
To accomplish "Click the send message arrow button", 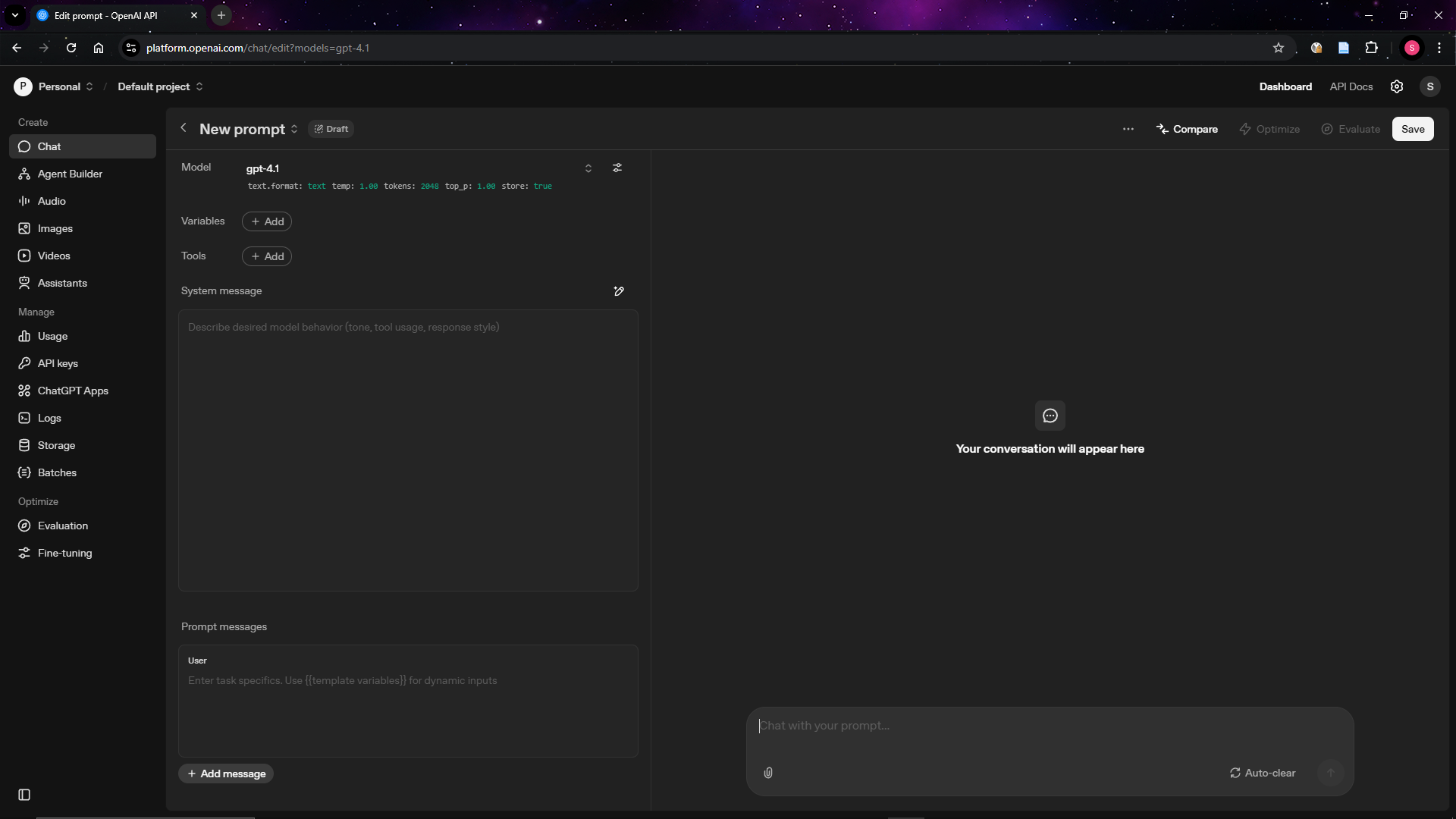I will point(1330,773).
